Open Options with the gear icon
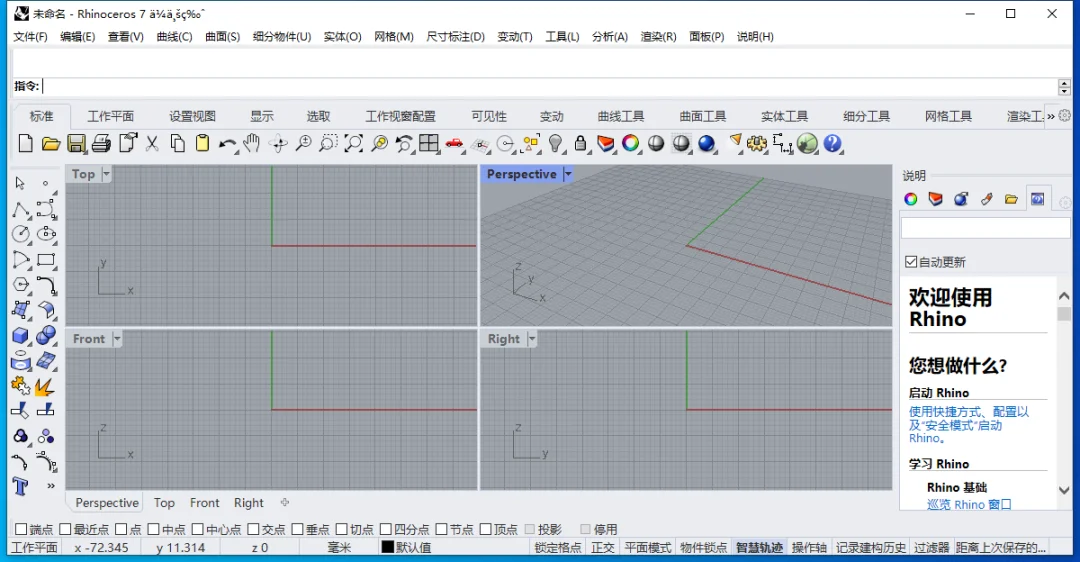1080x562 pixels. coord(757,143)
